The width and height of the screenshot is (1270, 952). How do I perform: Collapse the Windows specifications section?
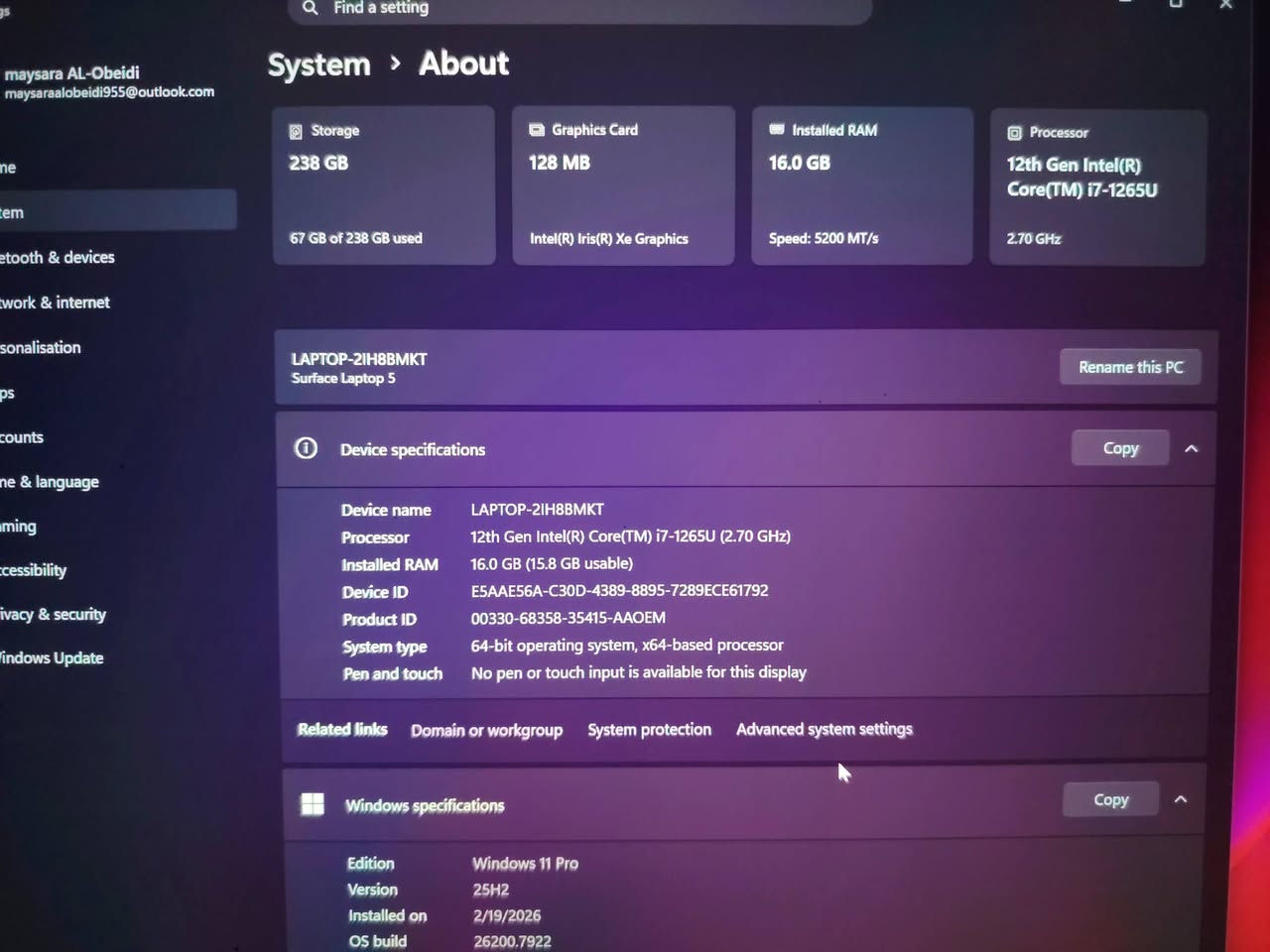point(1181,797)
